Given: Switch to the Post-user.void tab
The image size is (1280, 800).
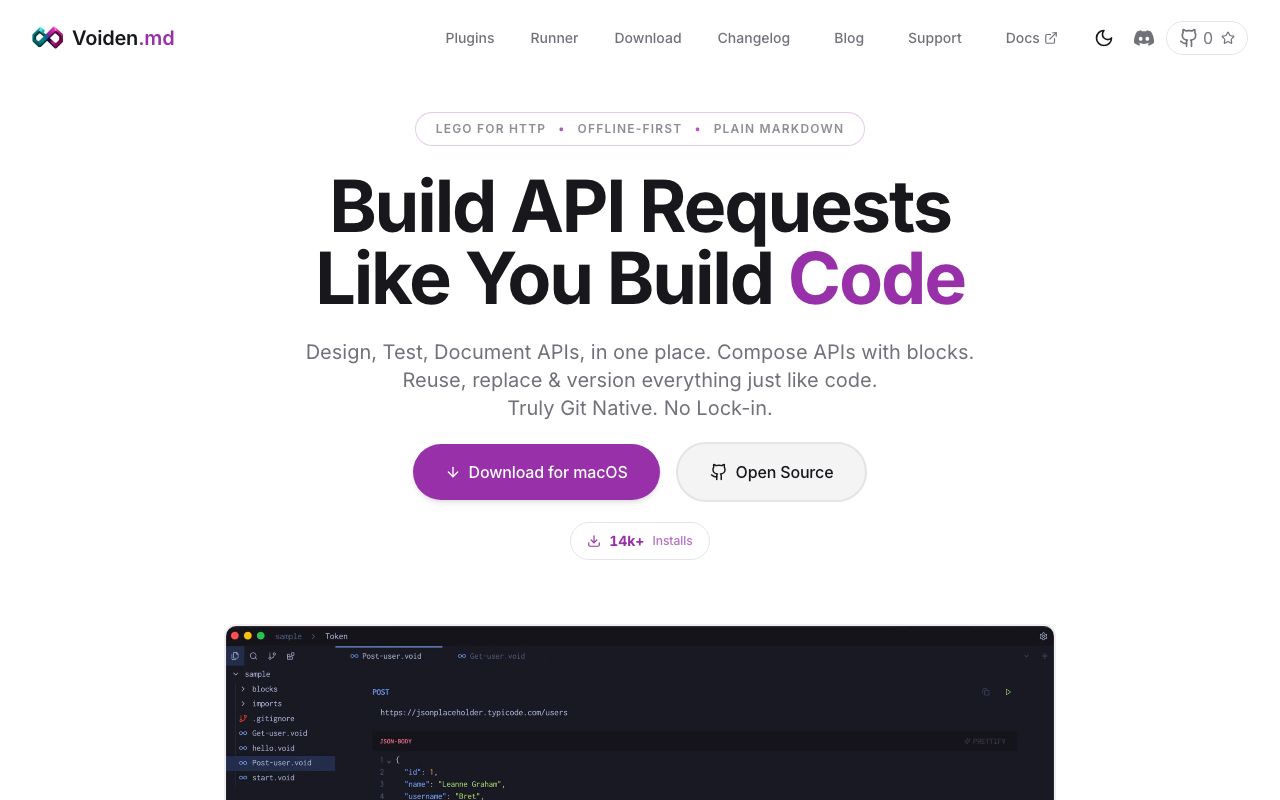Looking at the screenshot, I should (386, 656).
